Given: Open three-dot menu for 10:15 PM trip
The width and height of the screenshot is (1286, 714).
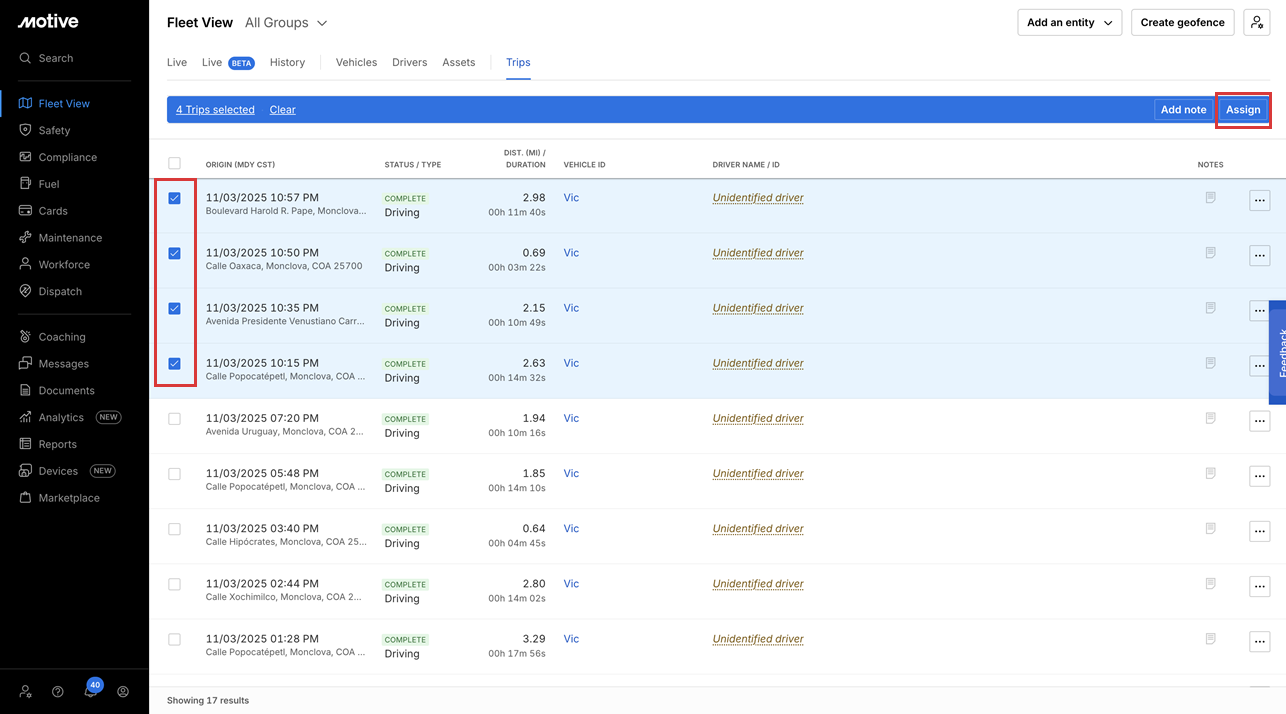Looking at the screenshot, I should [x=1259, y=366].
